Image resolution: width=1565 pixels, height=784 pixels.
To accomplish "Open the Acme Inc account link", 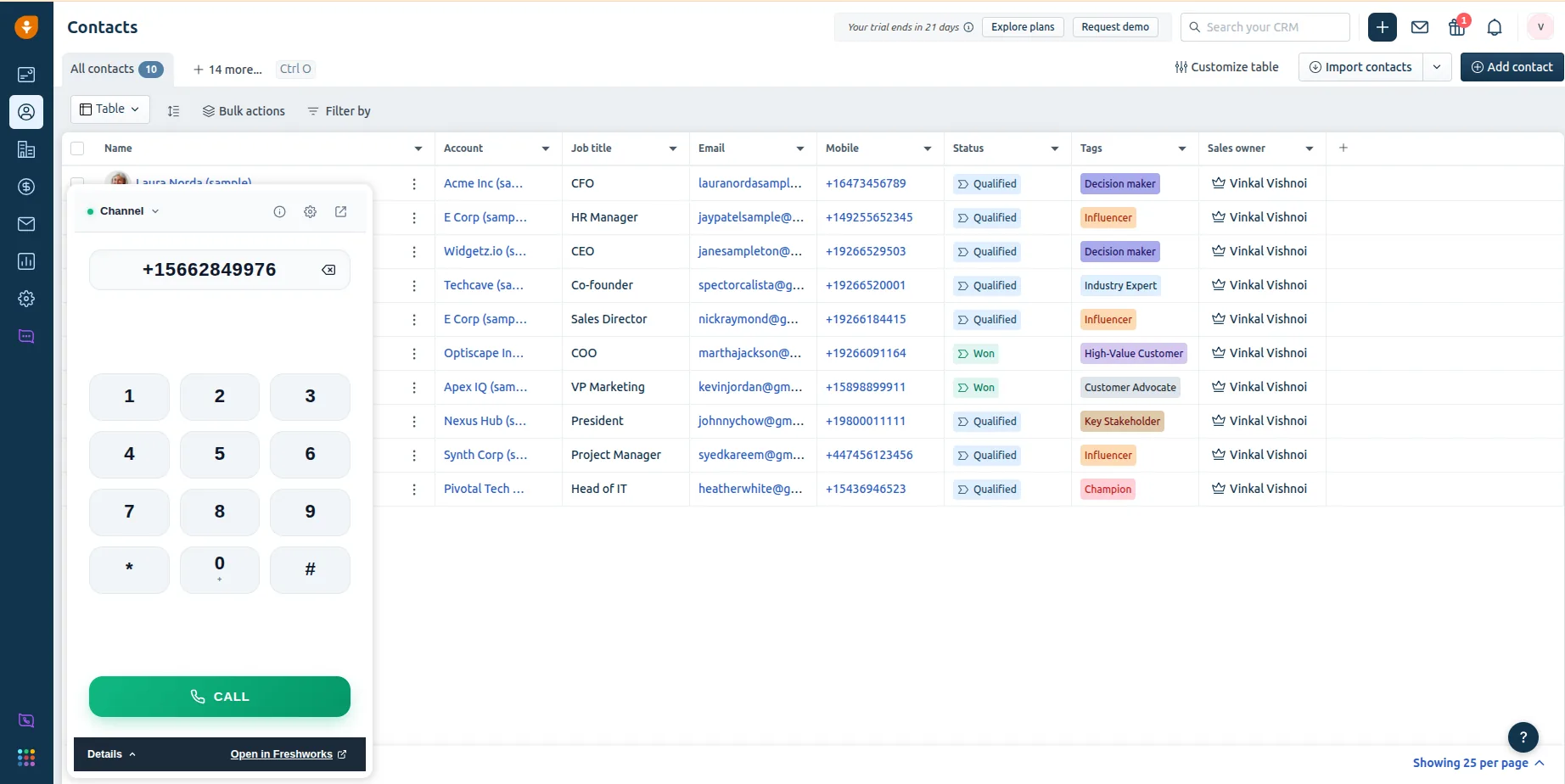I will coord(484,183).
